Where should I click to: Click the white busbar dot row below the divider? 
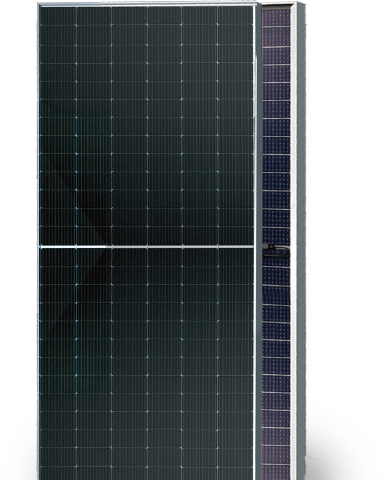(x=146, y=266)
